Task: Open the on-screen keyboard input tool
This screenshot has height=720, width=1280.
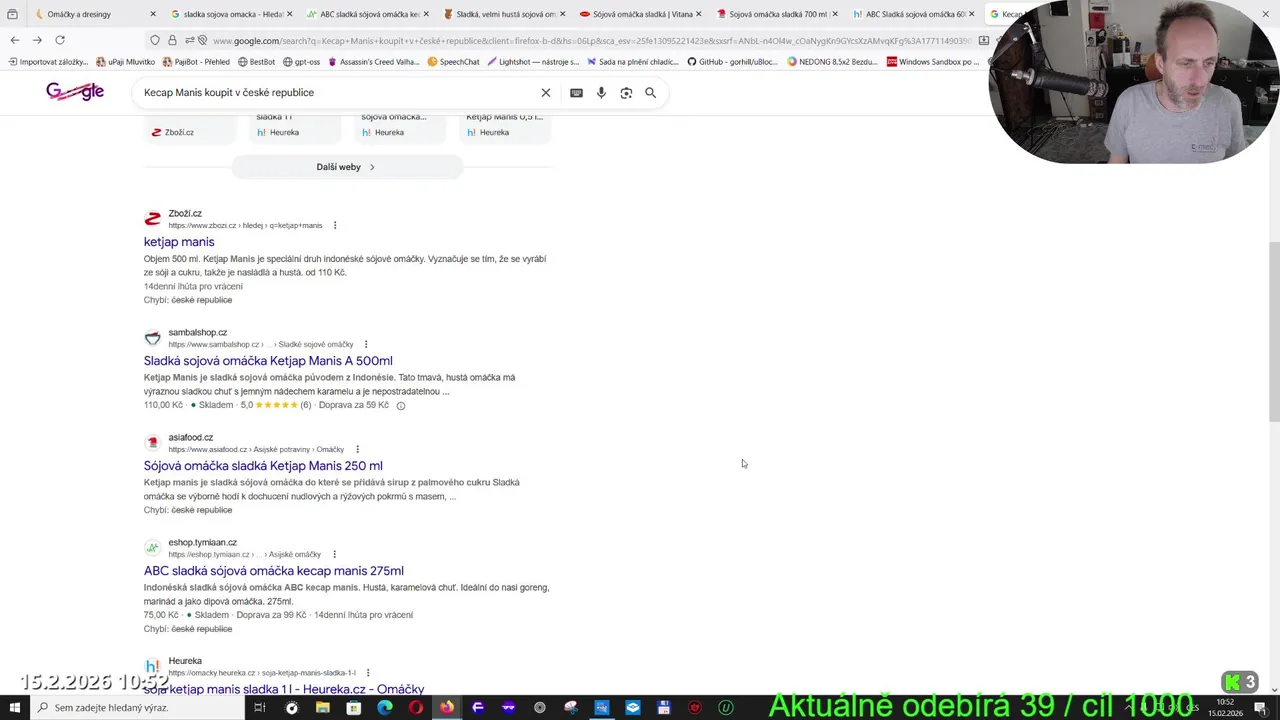Action: pyautogui.click(x=576, y=93)
